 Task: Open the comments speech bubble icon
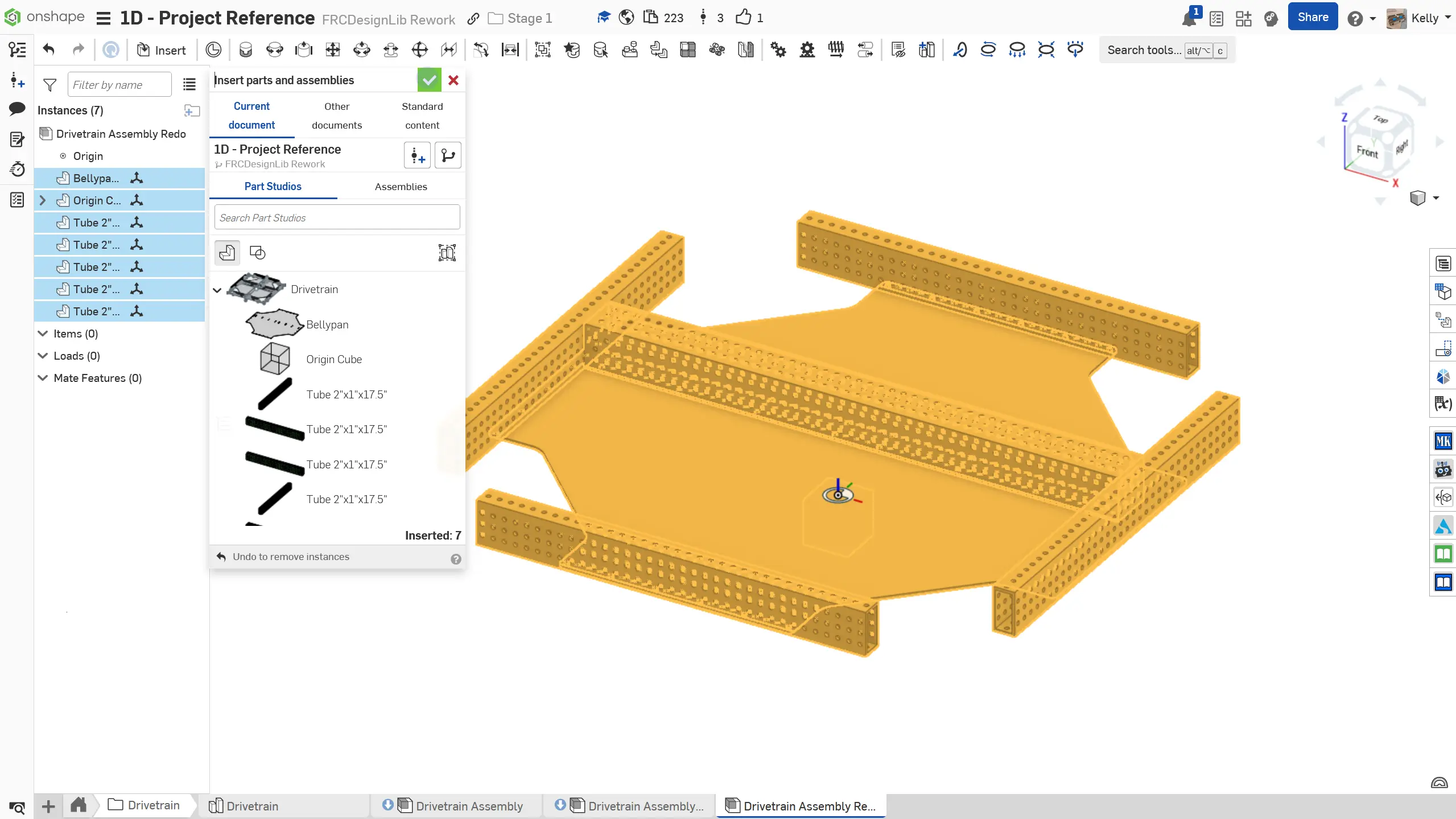17,109
